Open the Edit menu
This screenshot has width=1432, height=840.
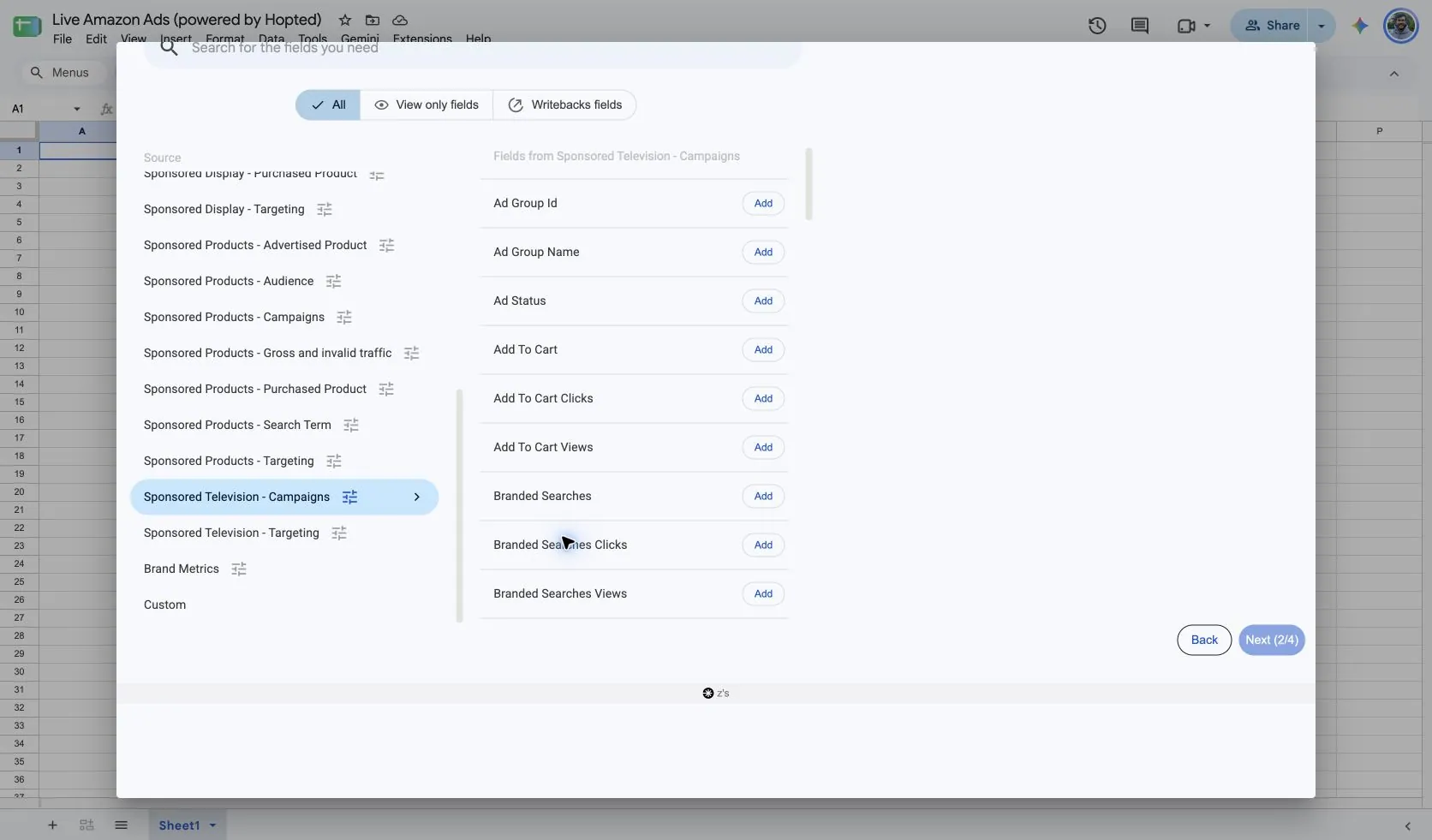(96, 39)
